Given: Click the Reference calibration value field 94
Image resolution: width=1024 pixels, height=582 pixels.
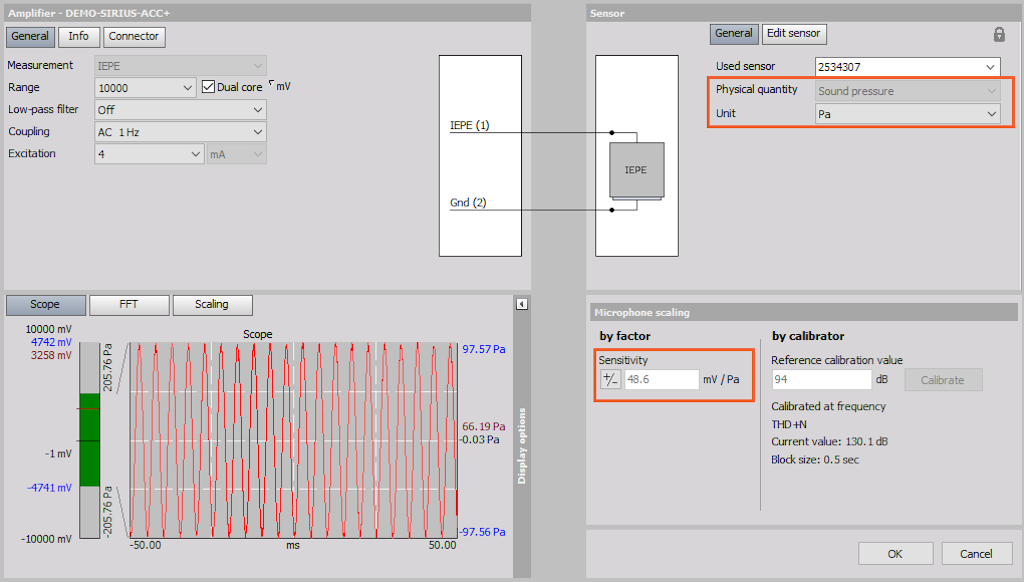Looking at the screenshot, I should [822, 380].
